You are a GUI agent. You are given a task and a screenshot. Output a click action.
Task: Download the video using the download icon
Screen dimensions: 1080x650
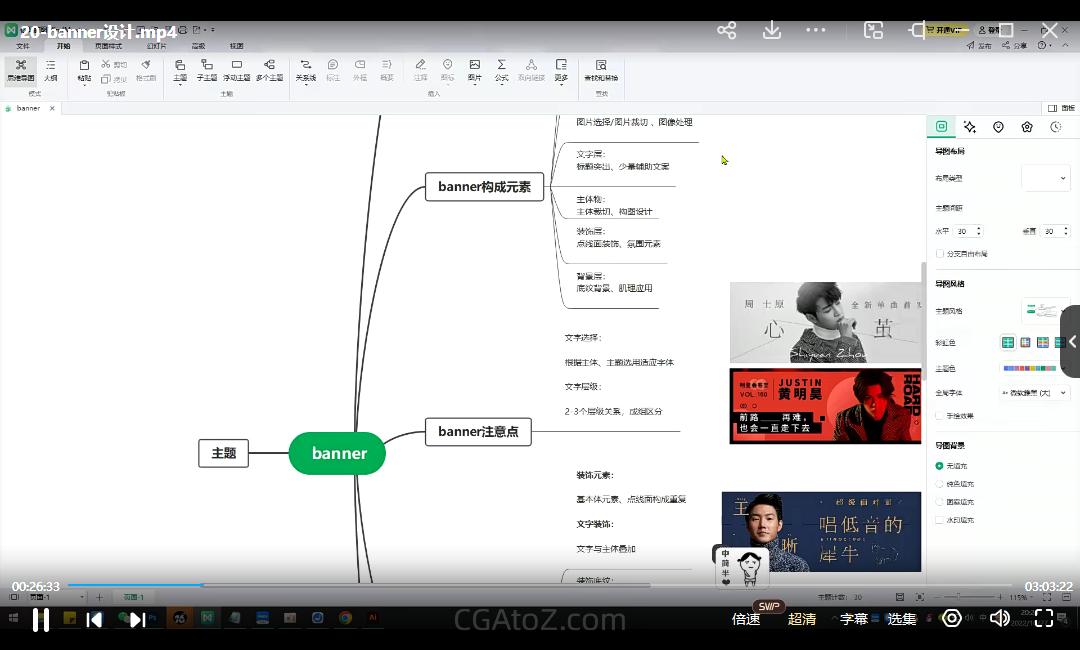click(x=772, y=31)
